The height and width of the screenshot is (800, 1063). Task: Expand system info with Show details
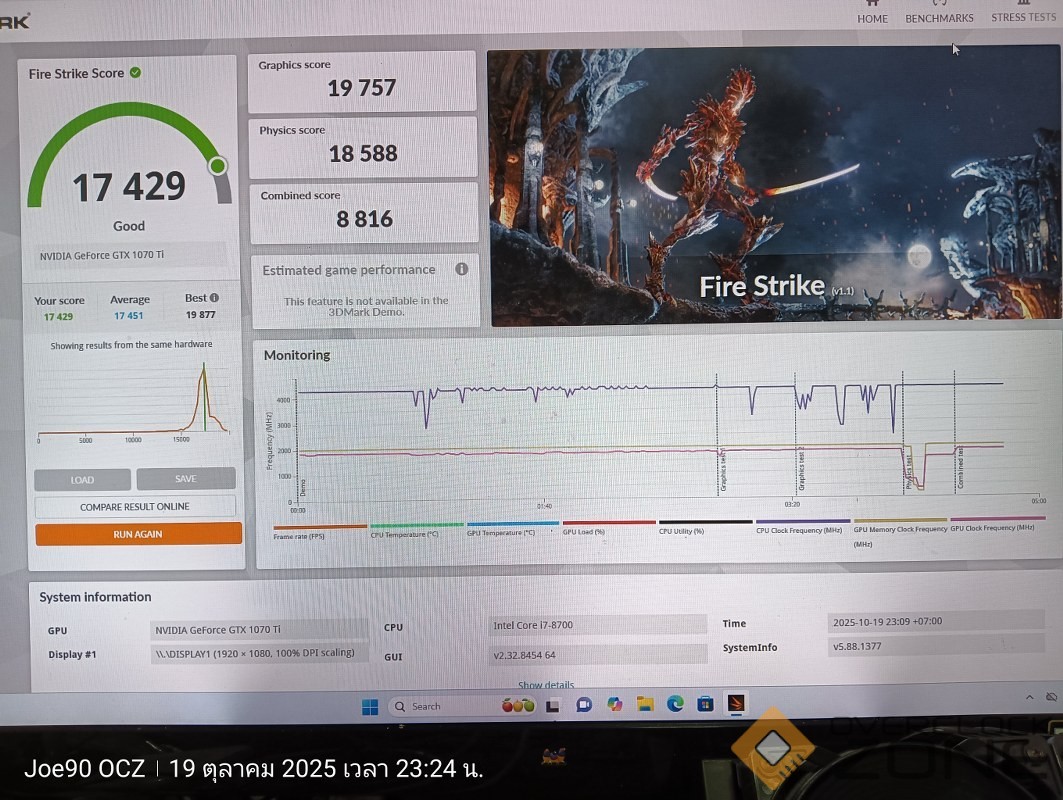coord(546,685)
